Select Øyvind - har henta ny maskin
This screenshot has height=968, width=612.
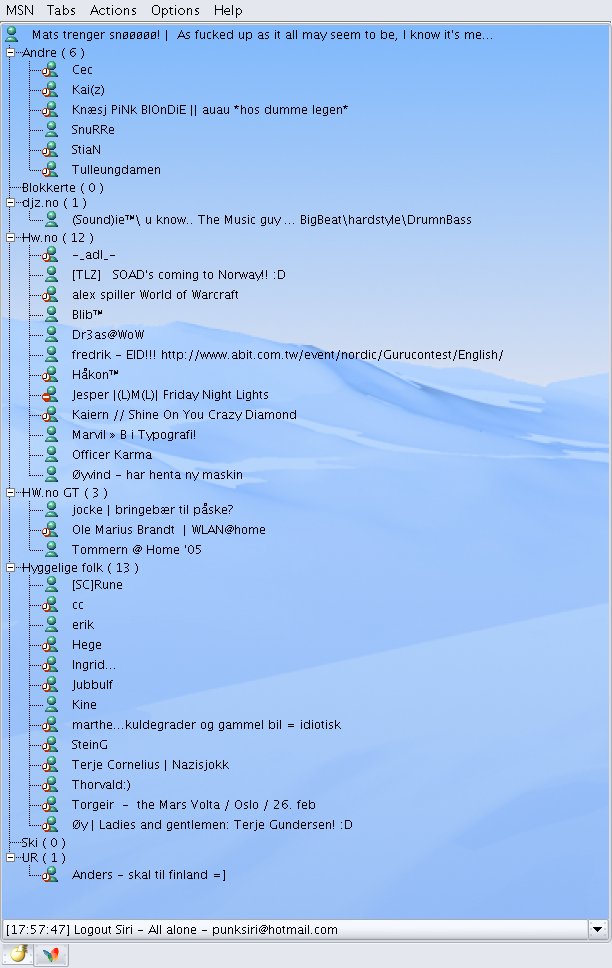(x=157, y=475)
